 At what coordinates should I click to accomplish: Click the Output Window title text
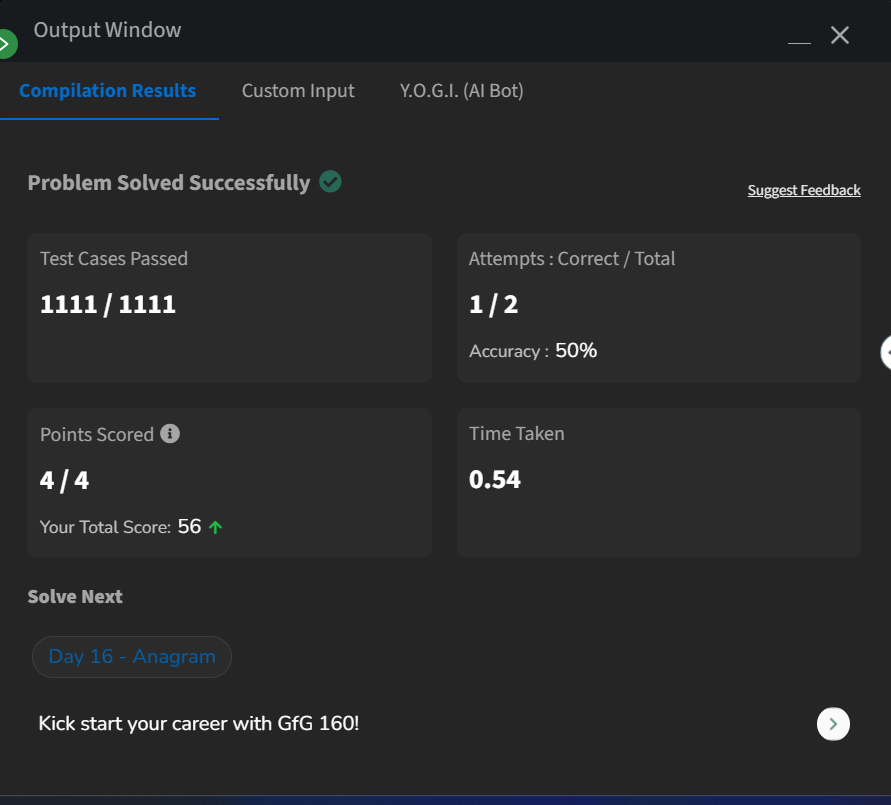pos(107,30)
